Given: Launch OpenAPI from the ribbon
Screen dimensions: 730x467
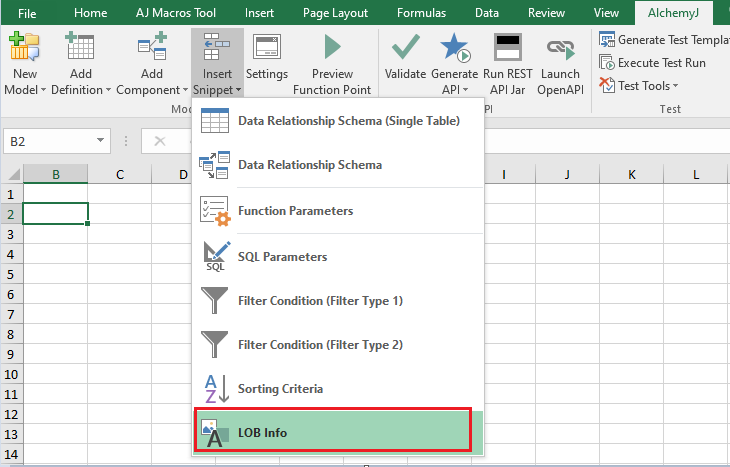Looking at the screenshot, I should [561, 64].
